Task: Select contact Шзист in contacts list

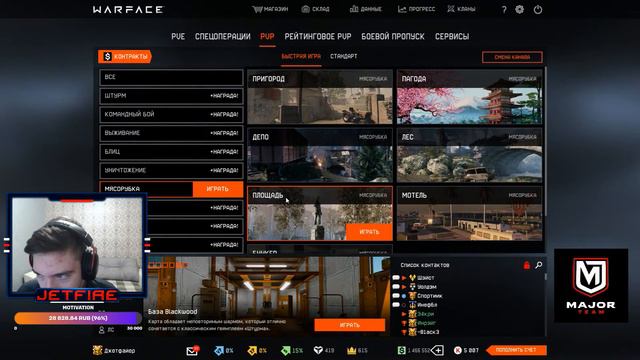Action: pyautogui.click(x=426, y=278)
